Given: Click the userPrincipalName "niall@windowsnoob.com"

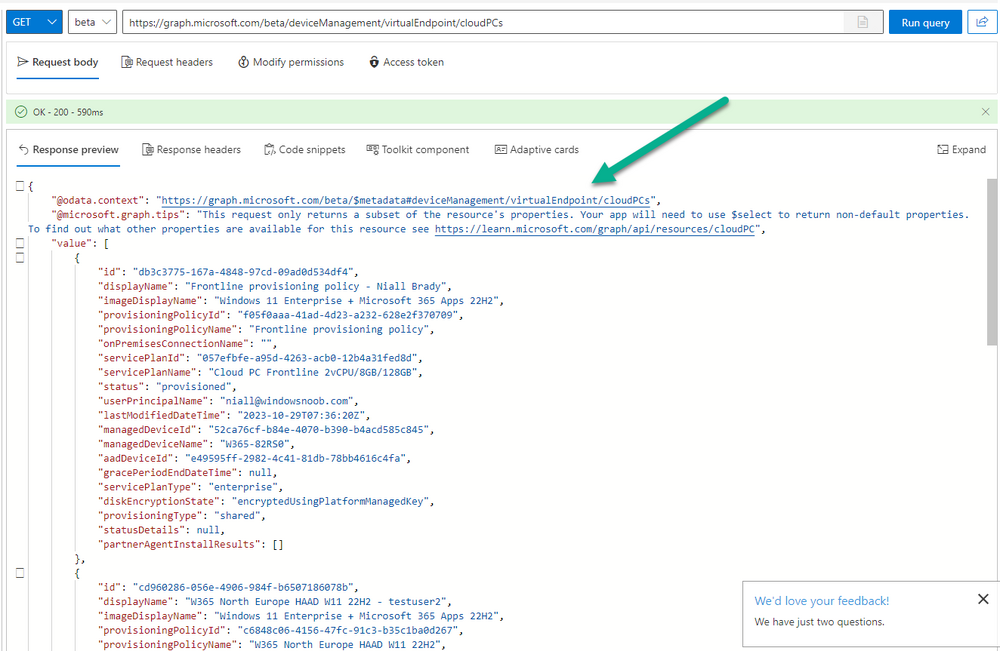Looking at the screenshot, I should [286, 401].
